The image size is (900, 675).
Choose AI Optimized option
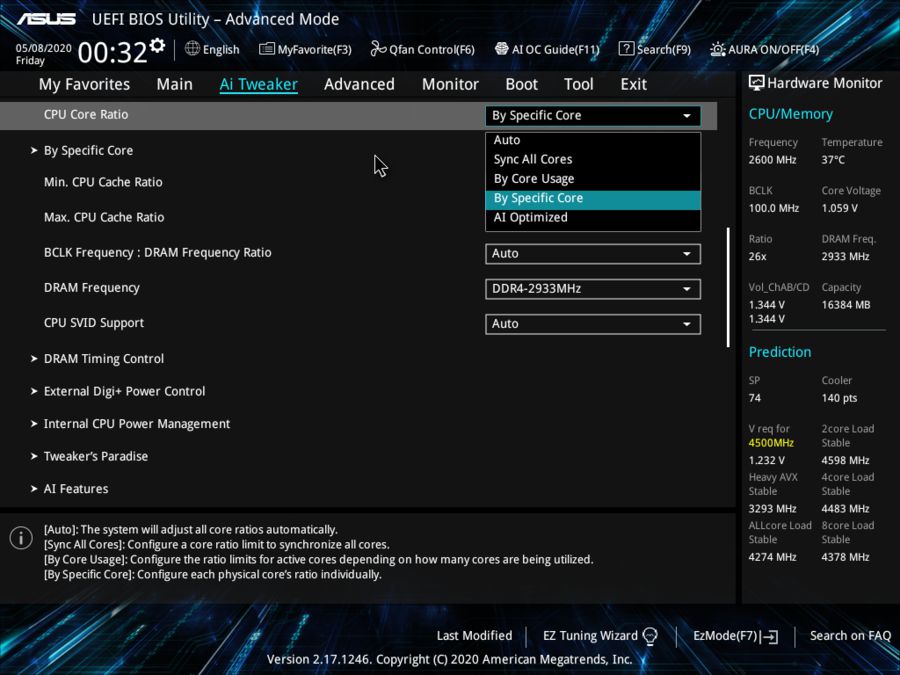(592, 218)
